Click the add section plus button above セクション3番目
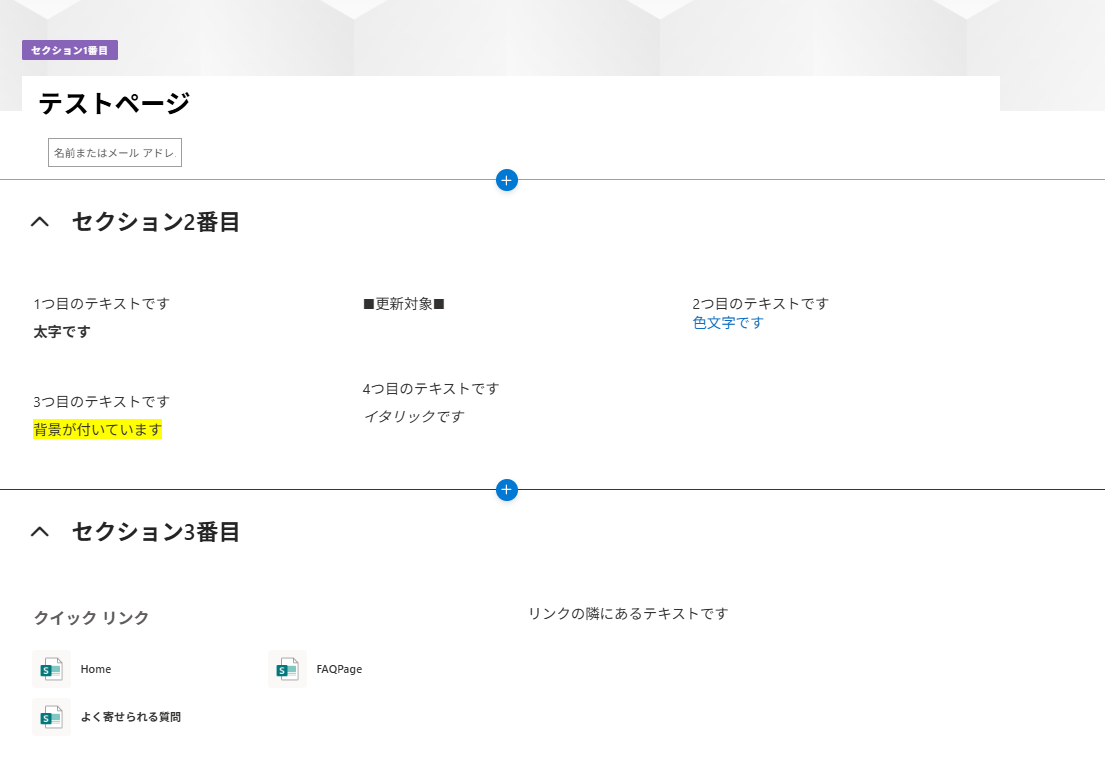 point(507,490)
